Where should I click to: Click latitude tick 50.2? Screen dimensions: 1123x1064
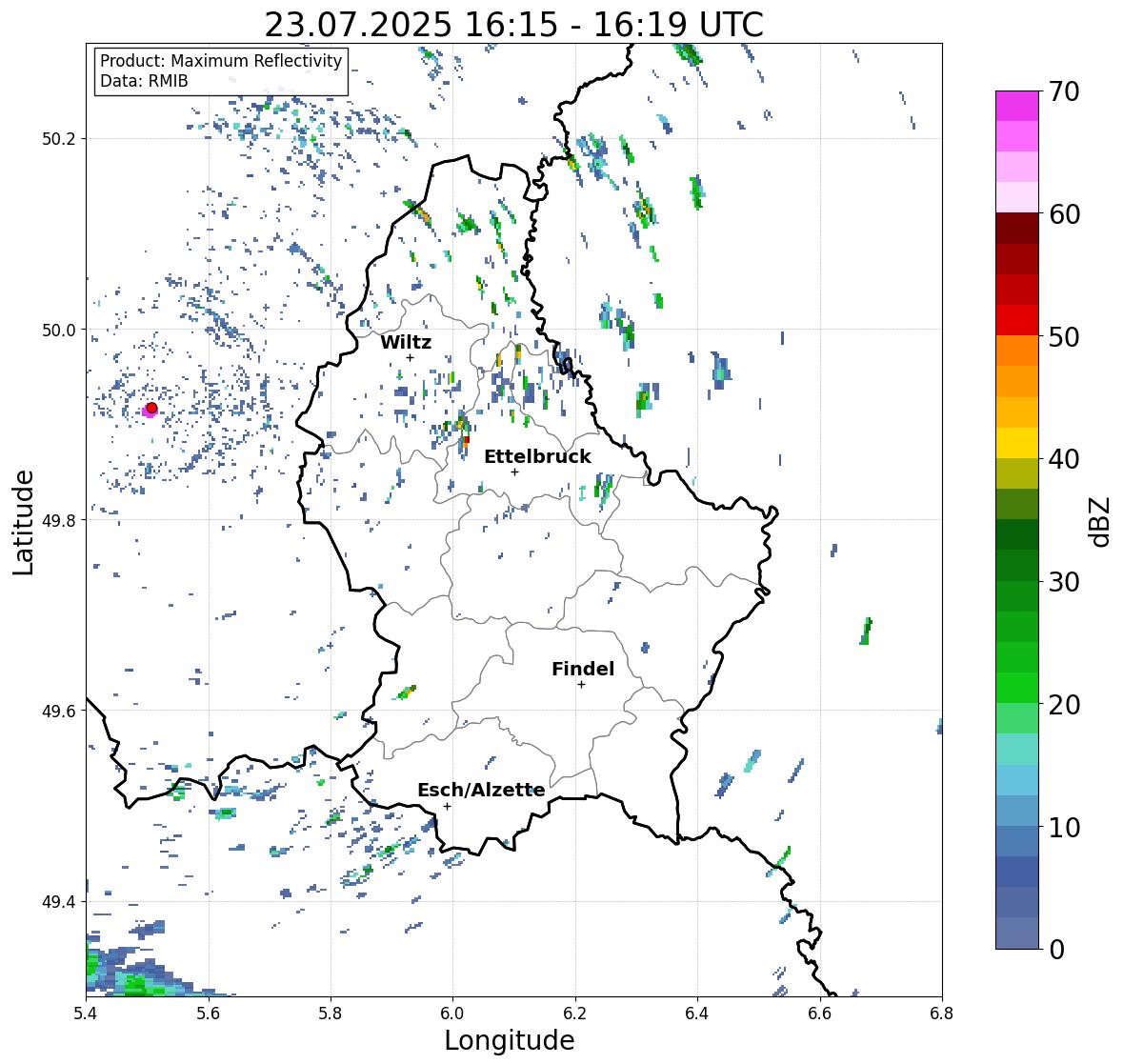(x=59, y=139)
